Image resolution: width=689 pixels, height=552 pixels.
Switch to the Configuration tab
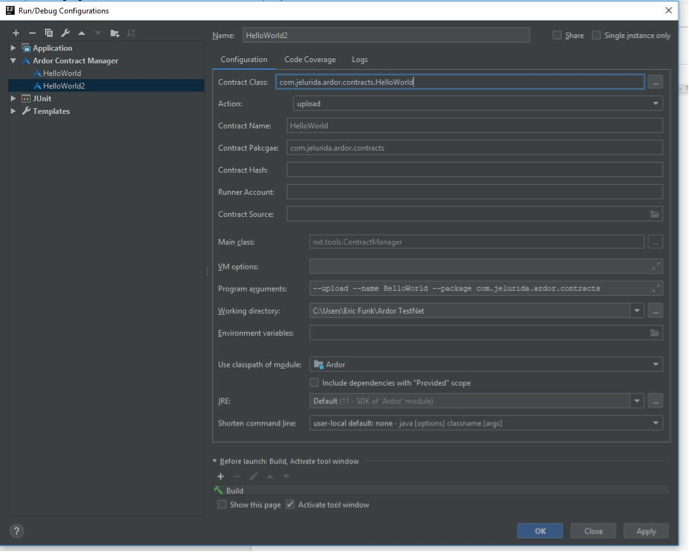click(244, 59)
